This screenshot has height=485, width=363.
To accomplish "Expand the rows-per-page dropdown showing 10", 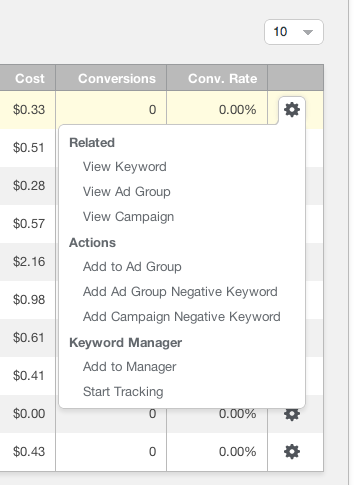I will [x=294, y=32].
